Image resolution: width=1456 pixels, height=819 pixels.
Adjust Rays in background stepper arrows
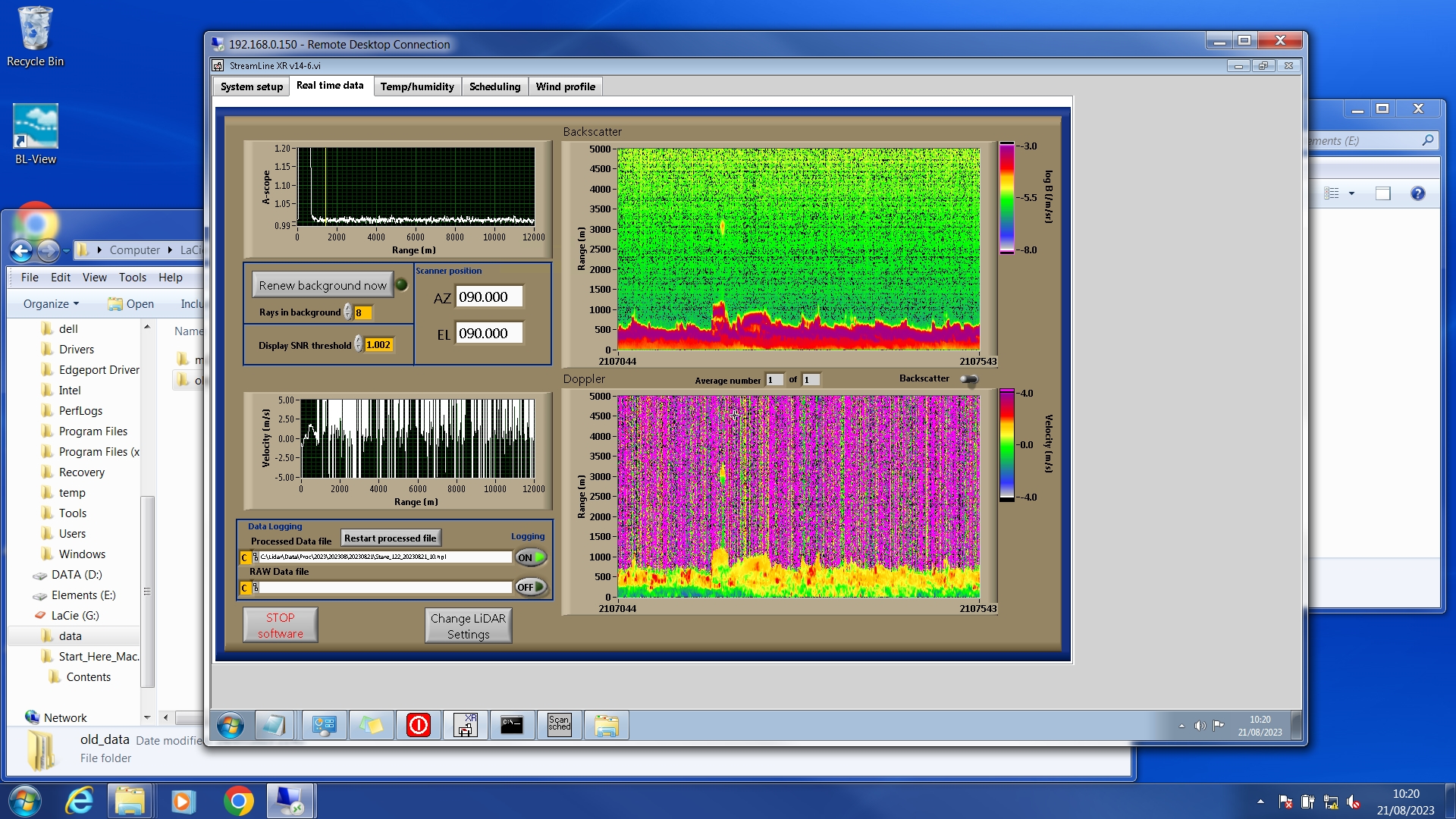pos(348,312)
